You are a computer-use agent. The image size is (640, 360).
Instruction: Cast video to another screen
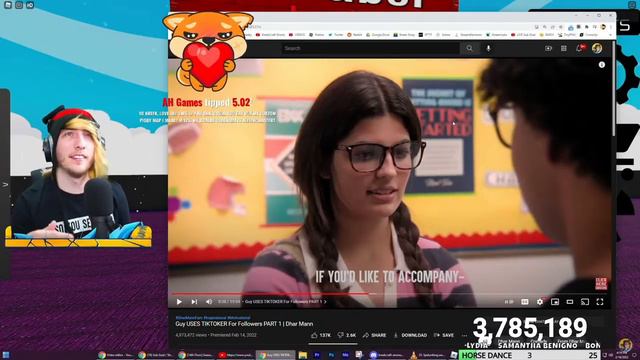pyautogui.click(x=585, y=302)
